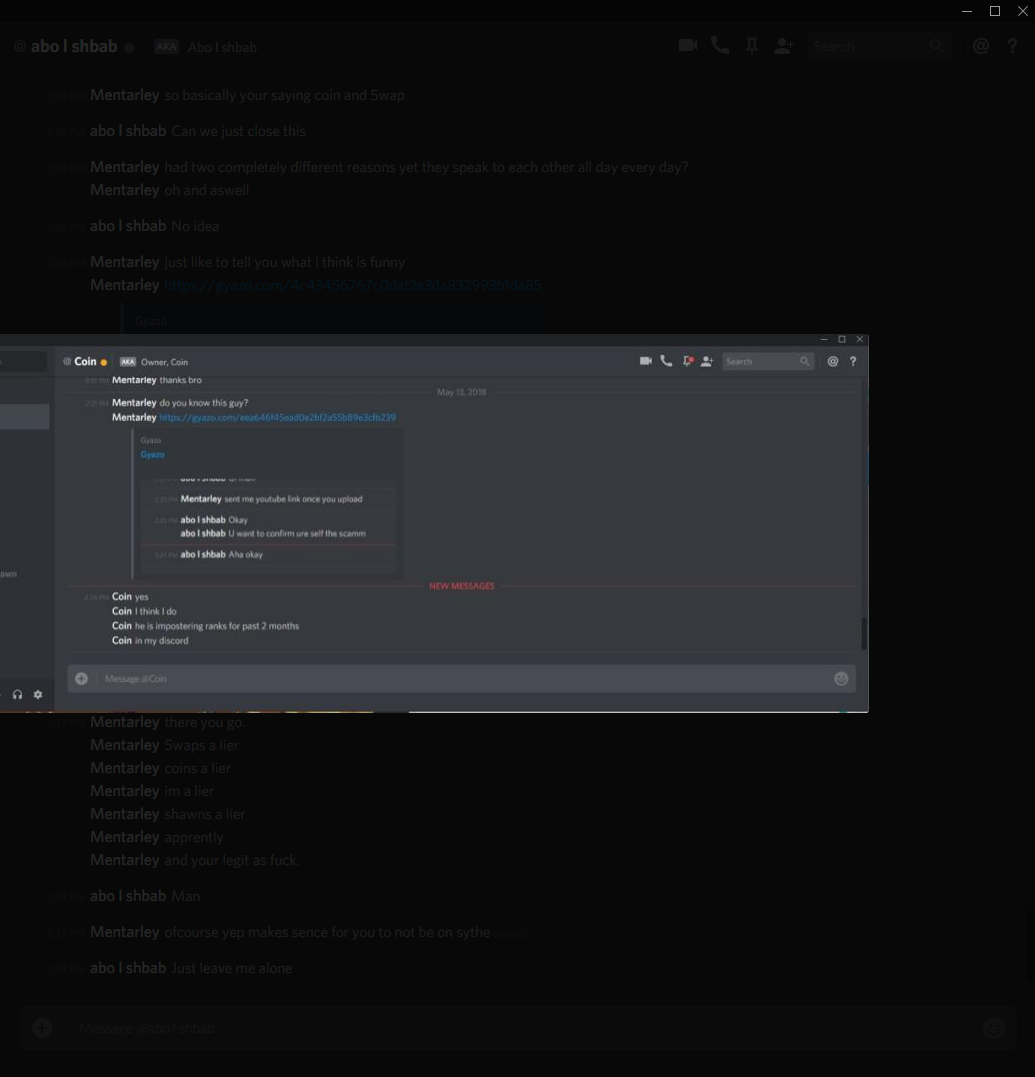Click 'do you know this guy?' message

pyautogui.click(x=203, y=403)
